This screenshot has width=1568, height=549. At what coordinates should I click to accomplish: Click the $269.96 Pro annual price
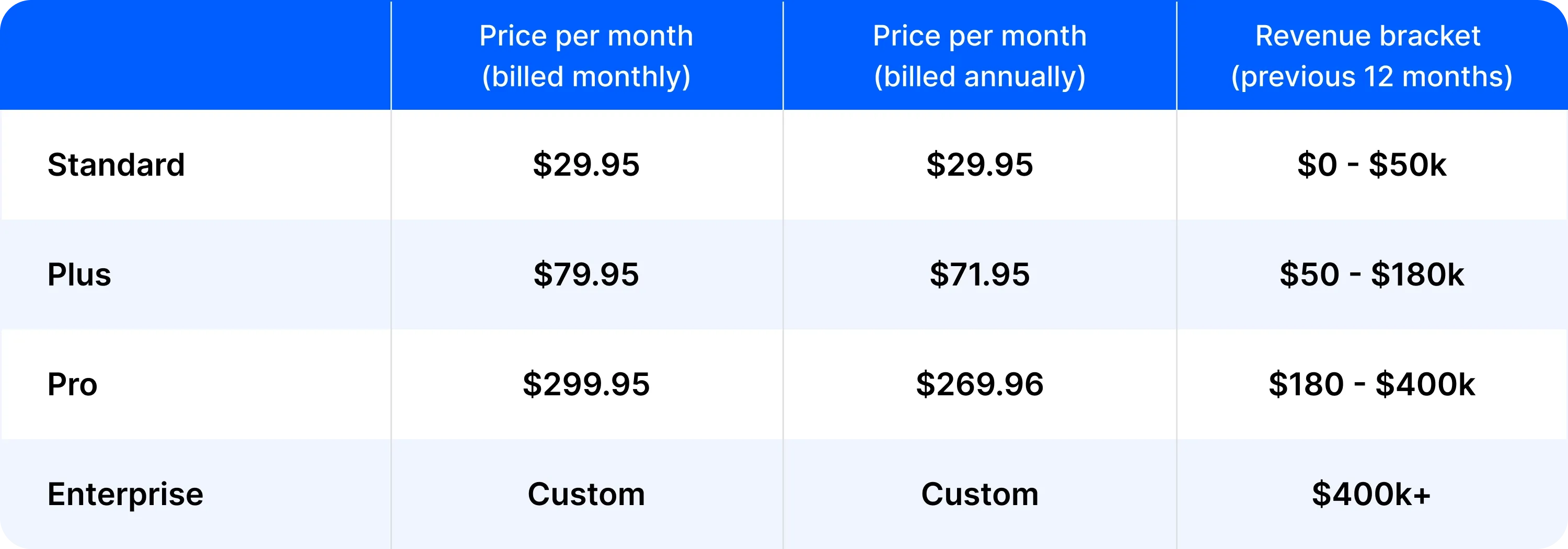979,385
